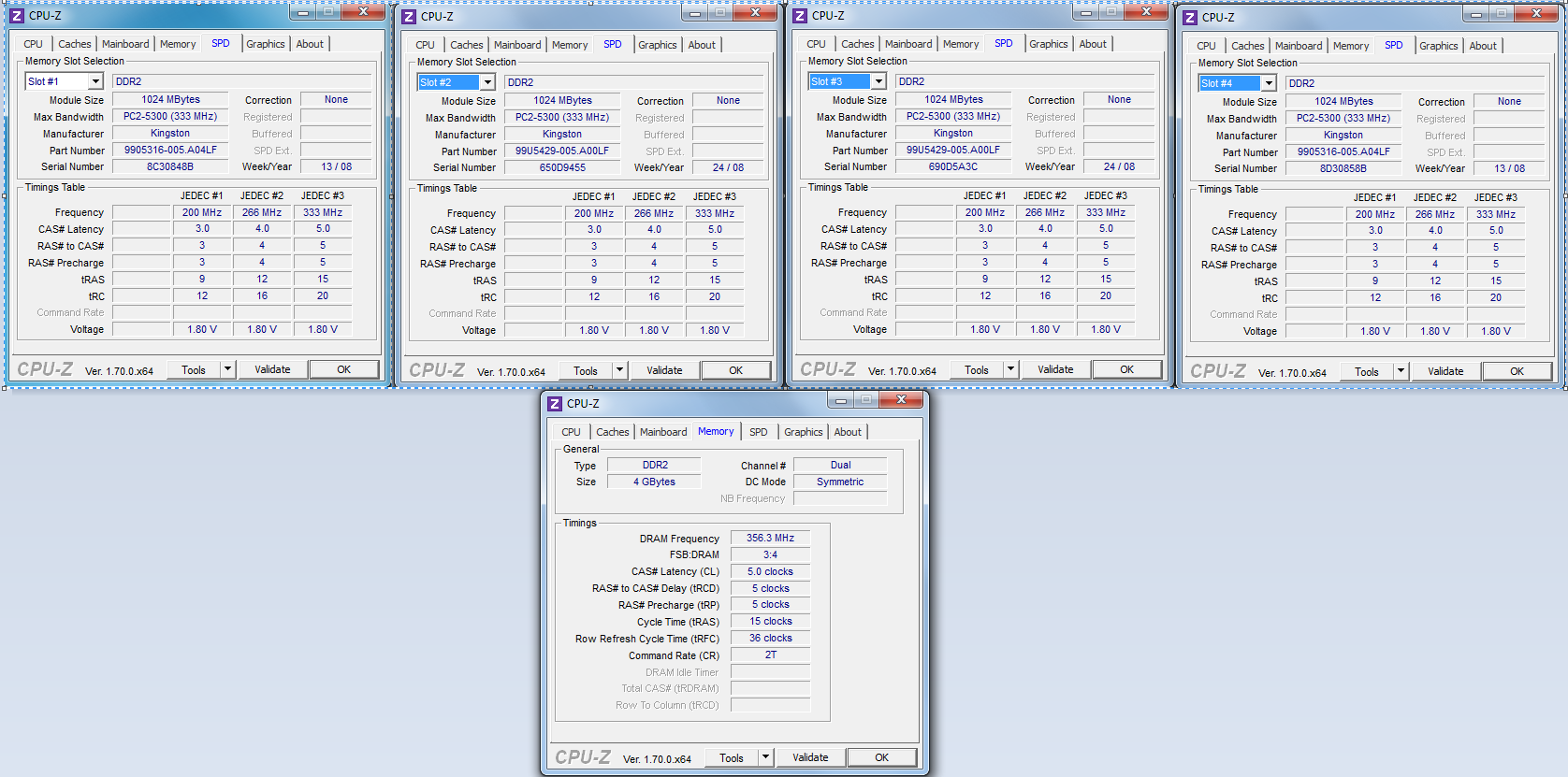Click the CPU-Z title icon in the Slot #4 window

[x=1190, y=18]
